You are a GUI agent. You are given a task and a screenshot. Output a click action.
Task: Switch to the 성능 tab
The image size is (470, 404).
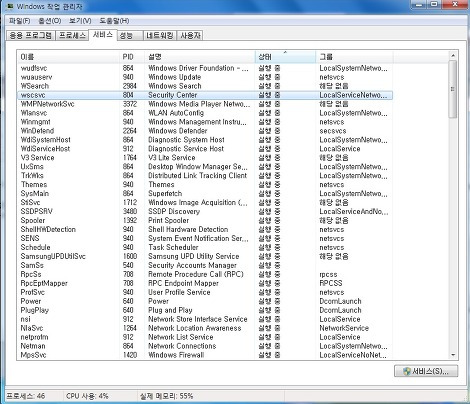coord(130,35)
